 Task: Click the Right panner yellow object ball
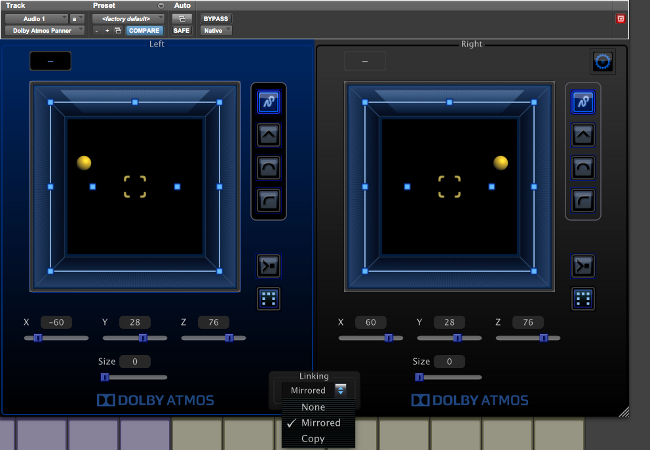click(x=501, y=163)
